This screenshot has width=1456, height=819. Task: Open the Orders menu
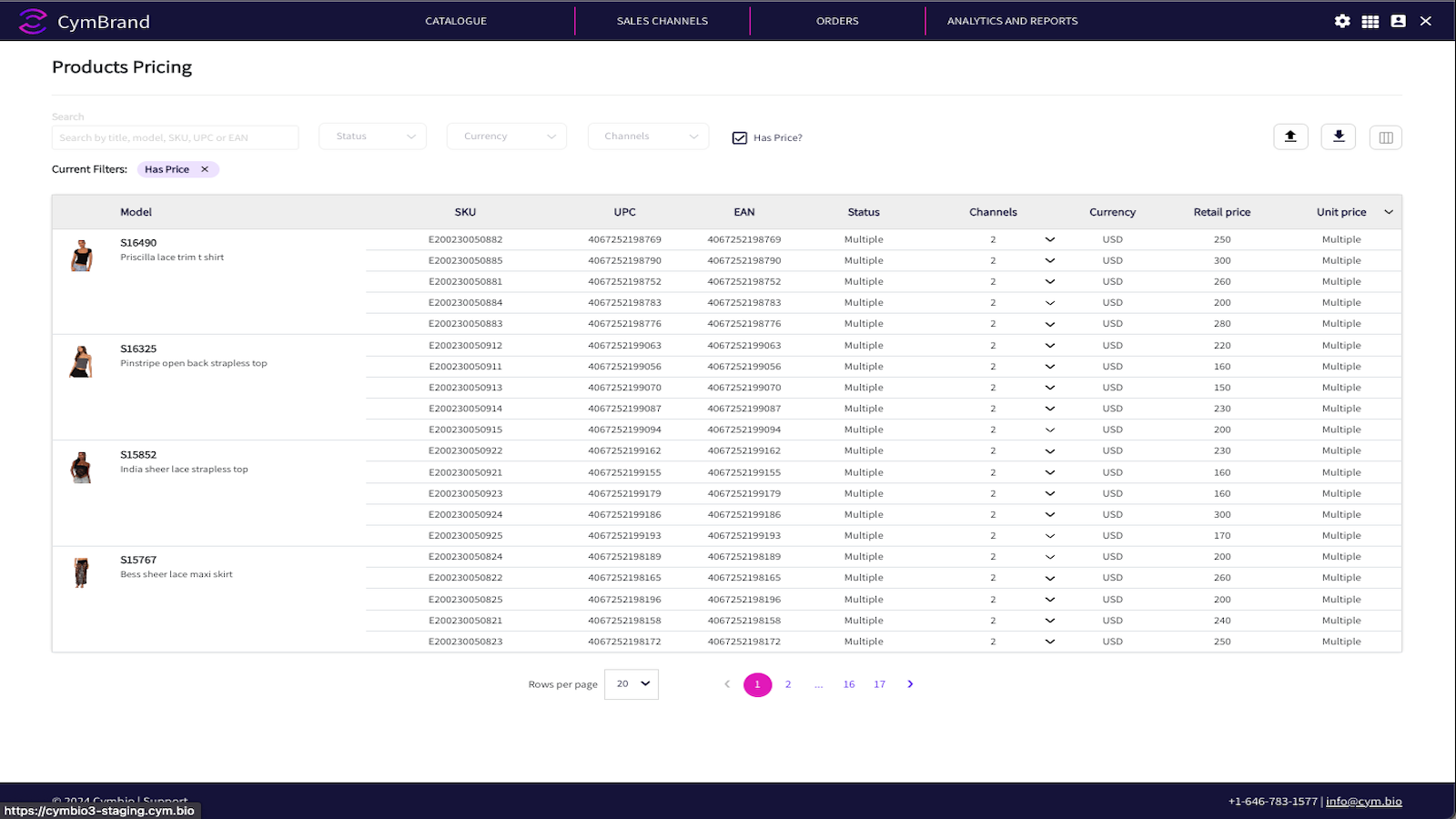(x=837, y=21)
